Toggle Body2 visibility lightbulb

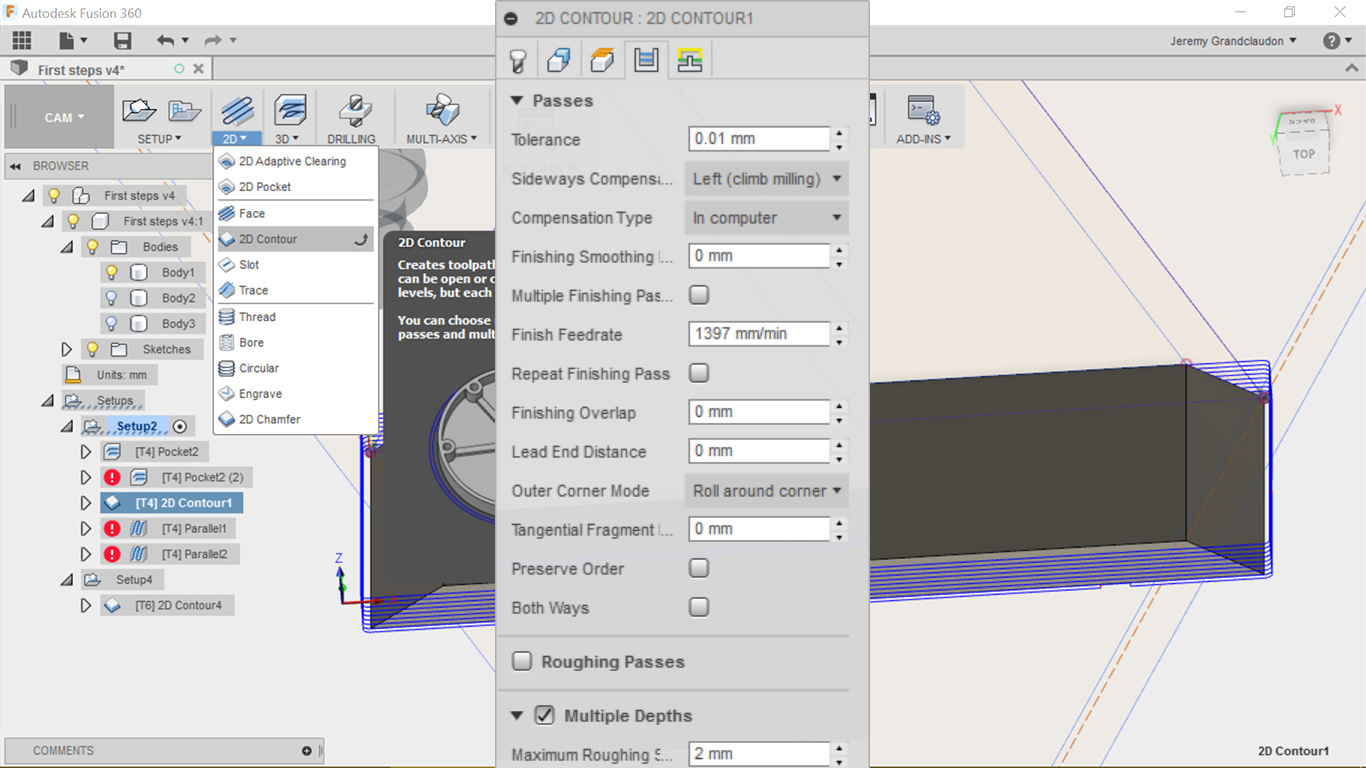(x=112, y=298)
